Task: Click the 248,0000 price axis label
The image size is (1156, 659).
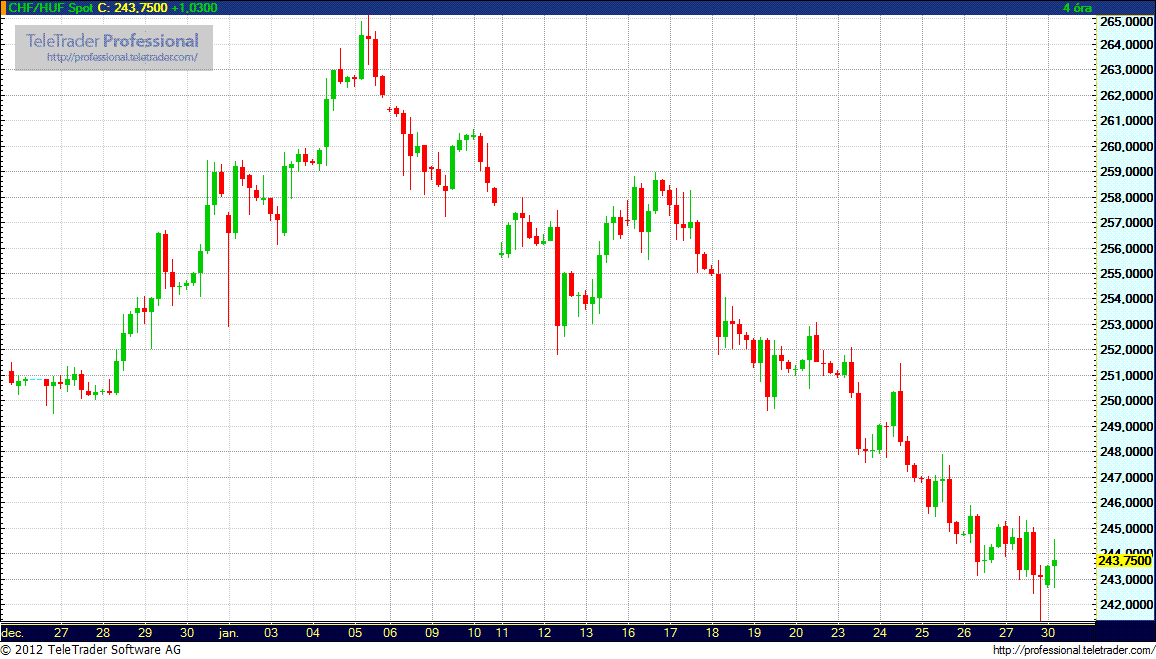Action: point(1127,452)
